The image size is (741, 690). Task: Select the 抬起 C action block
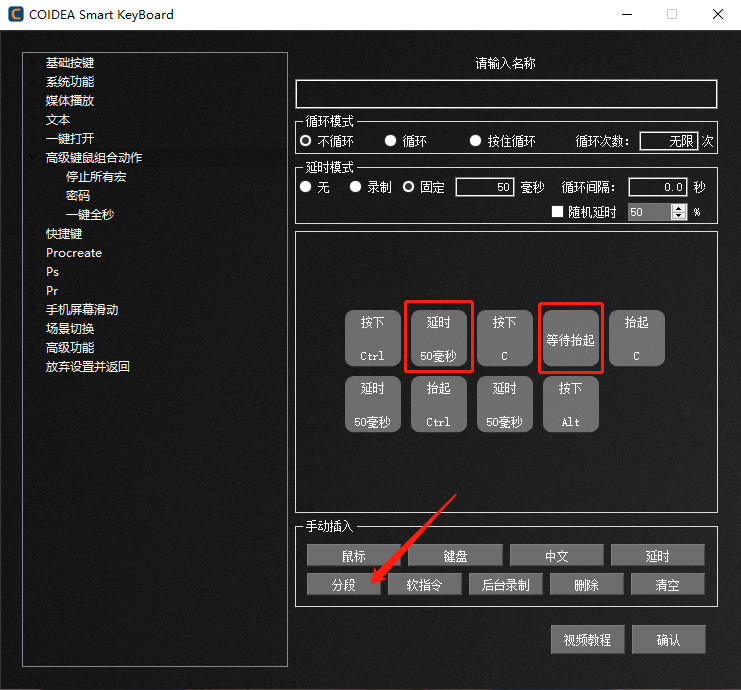[x=637, y=338]
